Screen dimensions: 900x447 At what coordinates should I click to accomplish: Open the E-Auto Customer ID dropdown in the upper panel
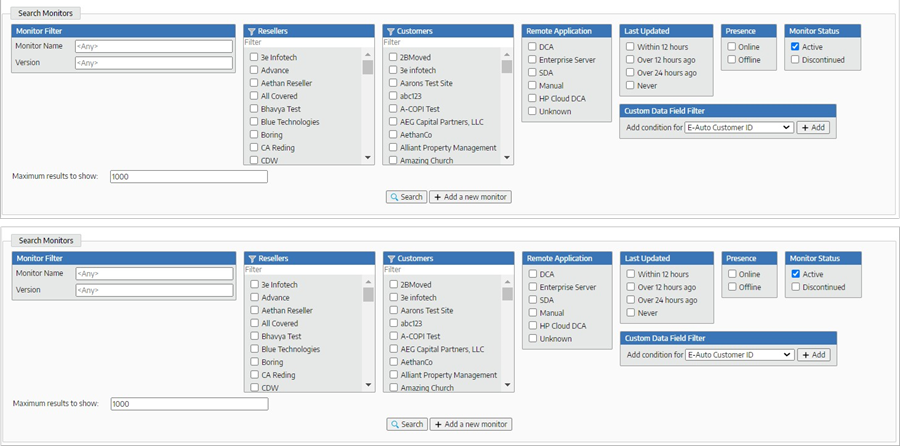[739, 128]
